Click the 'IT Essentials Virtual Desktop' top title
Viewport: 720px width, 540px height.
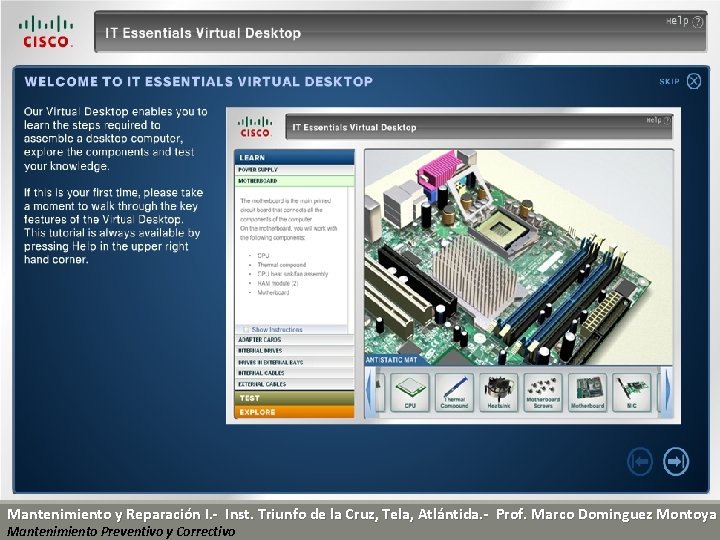pos(203,33)
